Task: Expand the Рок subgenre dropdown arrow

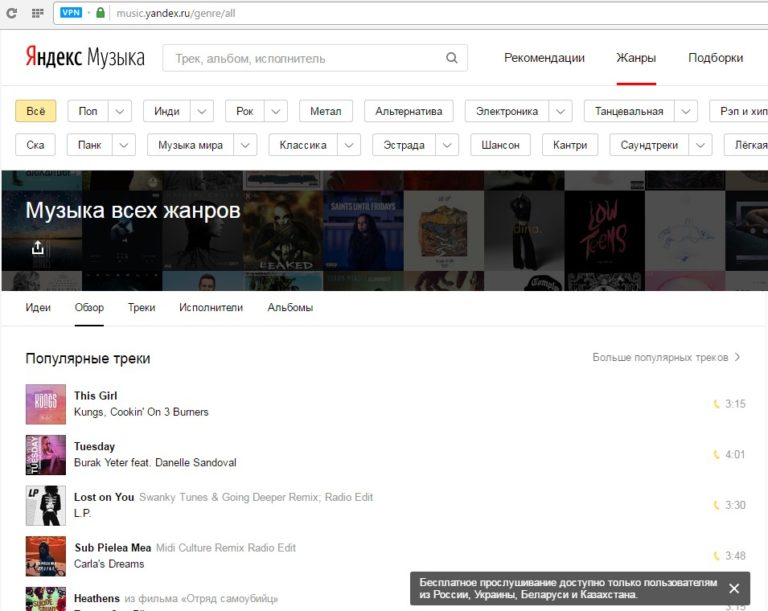Action: coord(276,111)
